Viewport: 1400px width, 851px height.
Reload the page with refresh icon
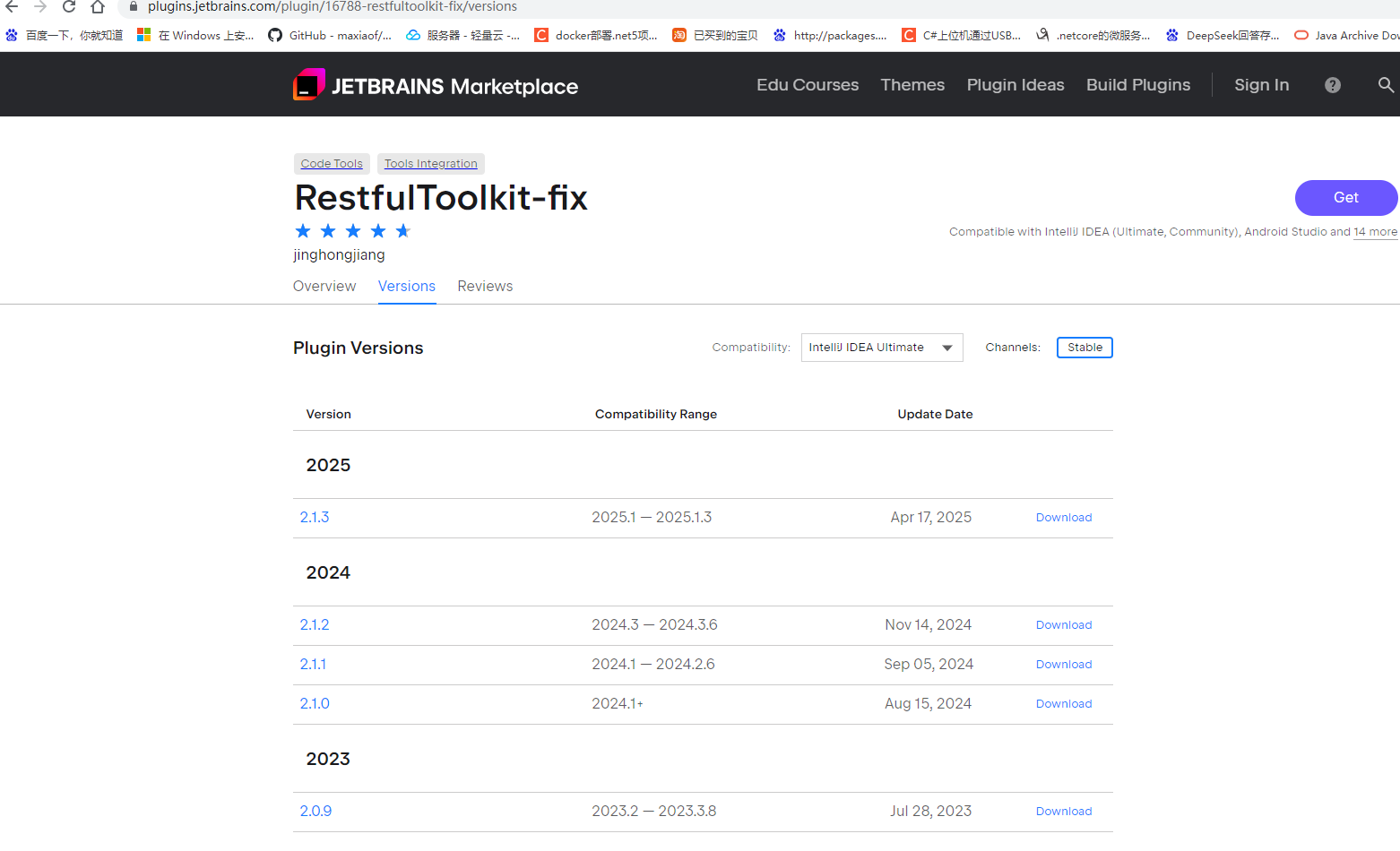[x=69, y=6]
